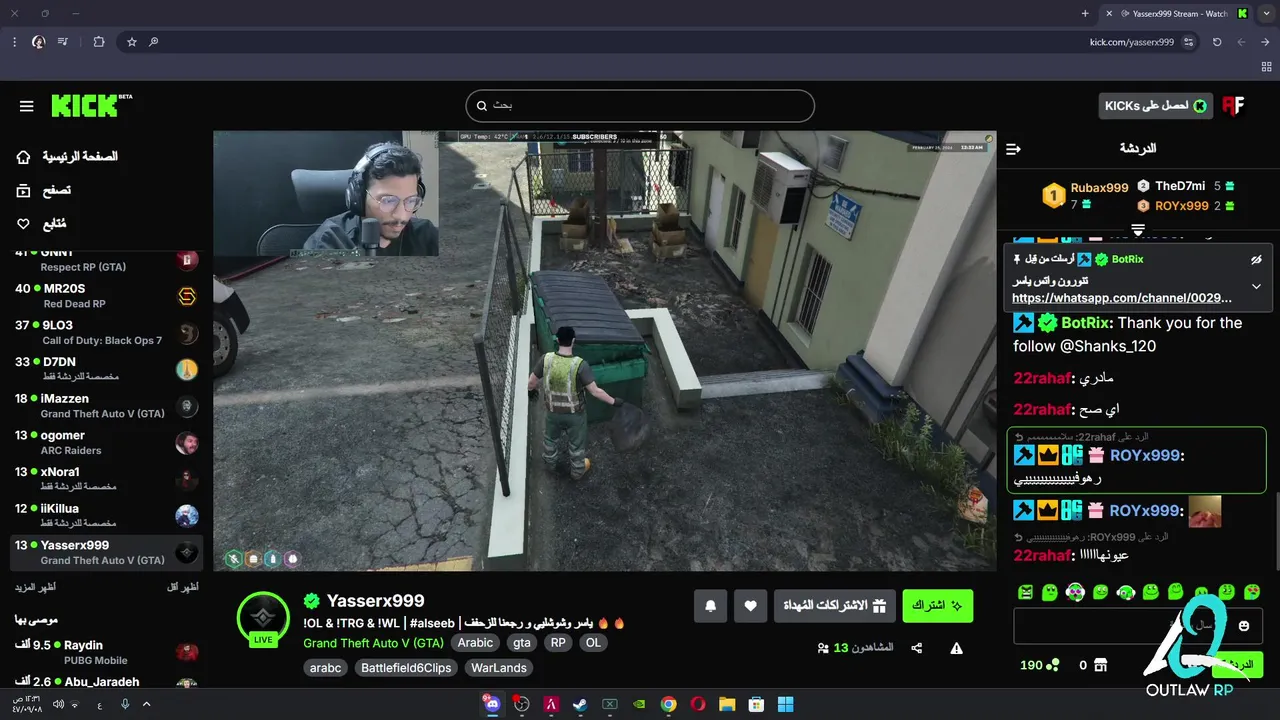Open the channel points 190 indicator
This screenshot has height=720, width=1280.
(1039, 665)
